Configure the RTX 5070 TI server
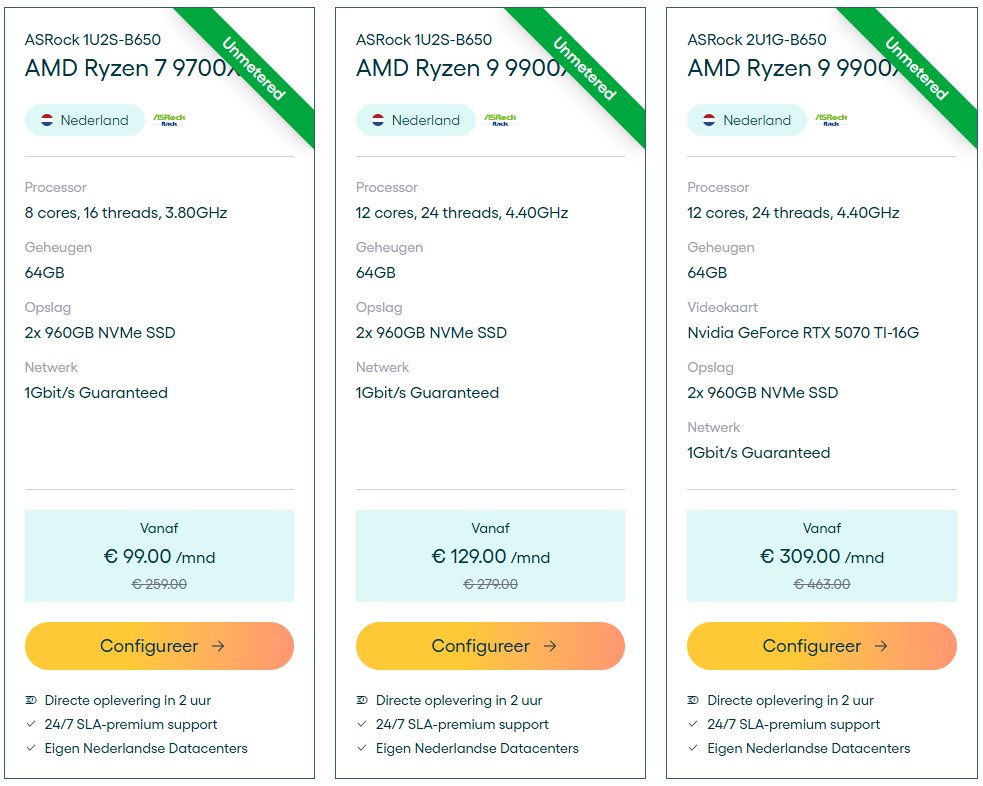This screenshot has height=786, width=983. coord(822,646)
